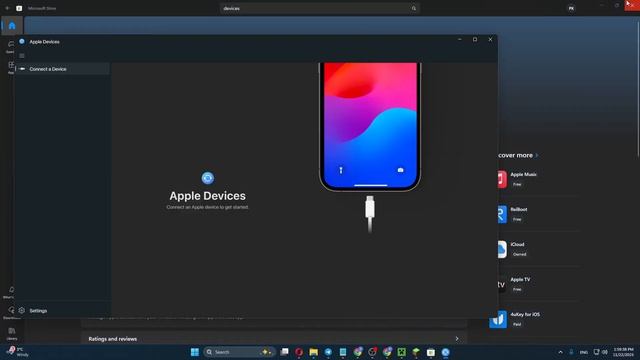Viewport: 640px width, 360px height.
Task: Click the iPhone illustration
Action: (370, 127)
